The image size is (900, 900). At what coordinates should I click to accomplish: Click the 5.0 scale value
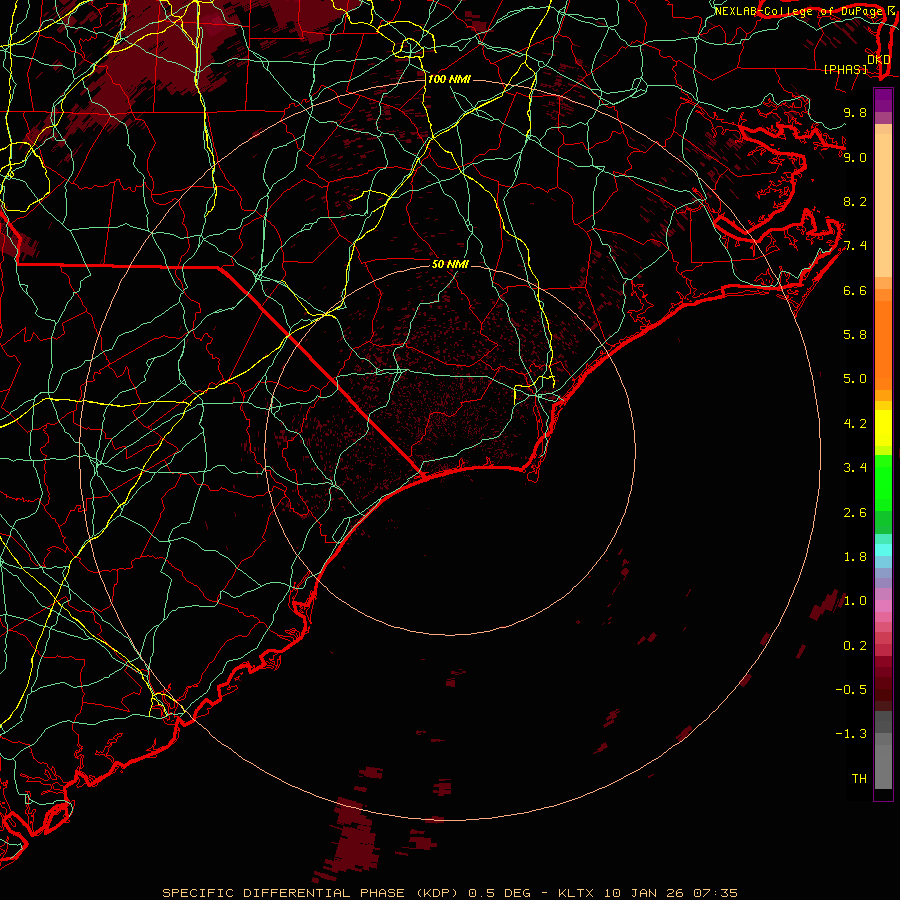tap(855, 379)
